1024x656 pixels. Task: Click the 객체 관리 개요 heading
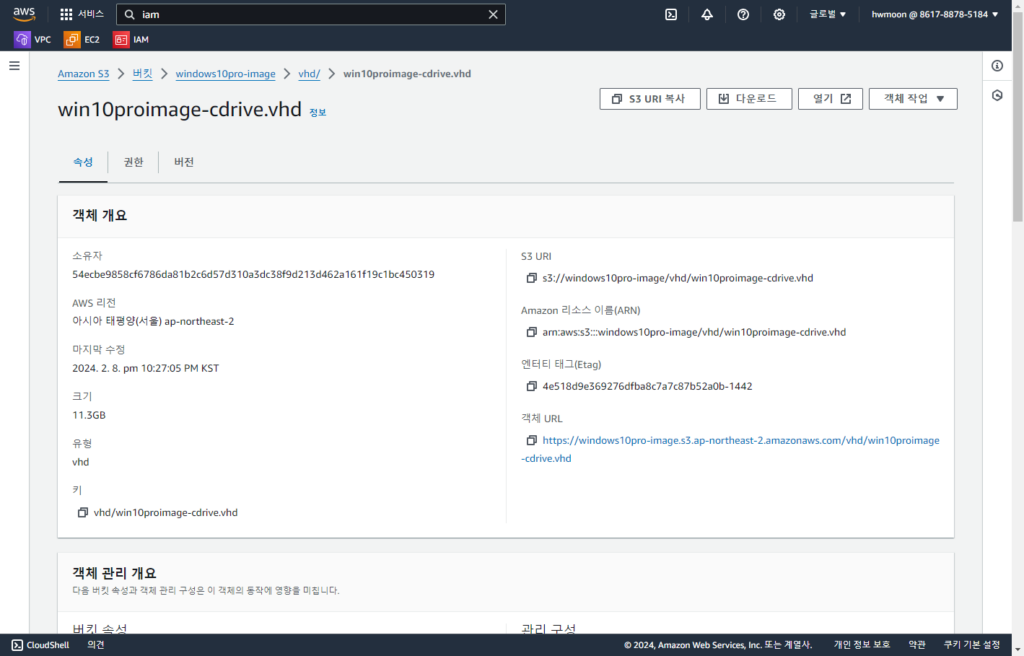(x=114, y=573)
